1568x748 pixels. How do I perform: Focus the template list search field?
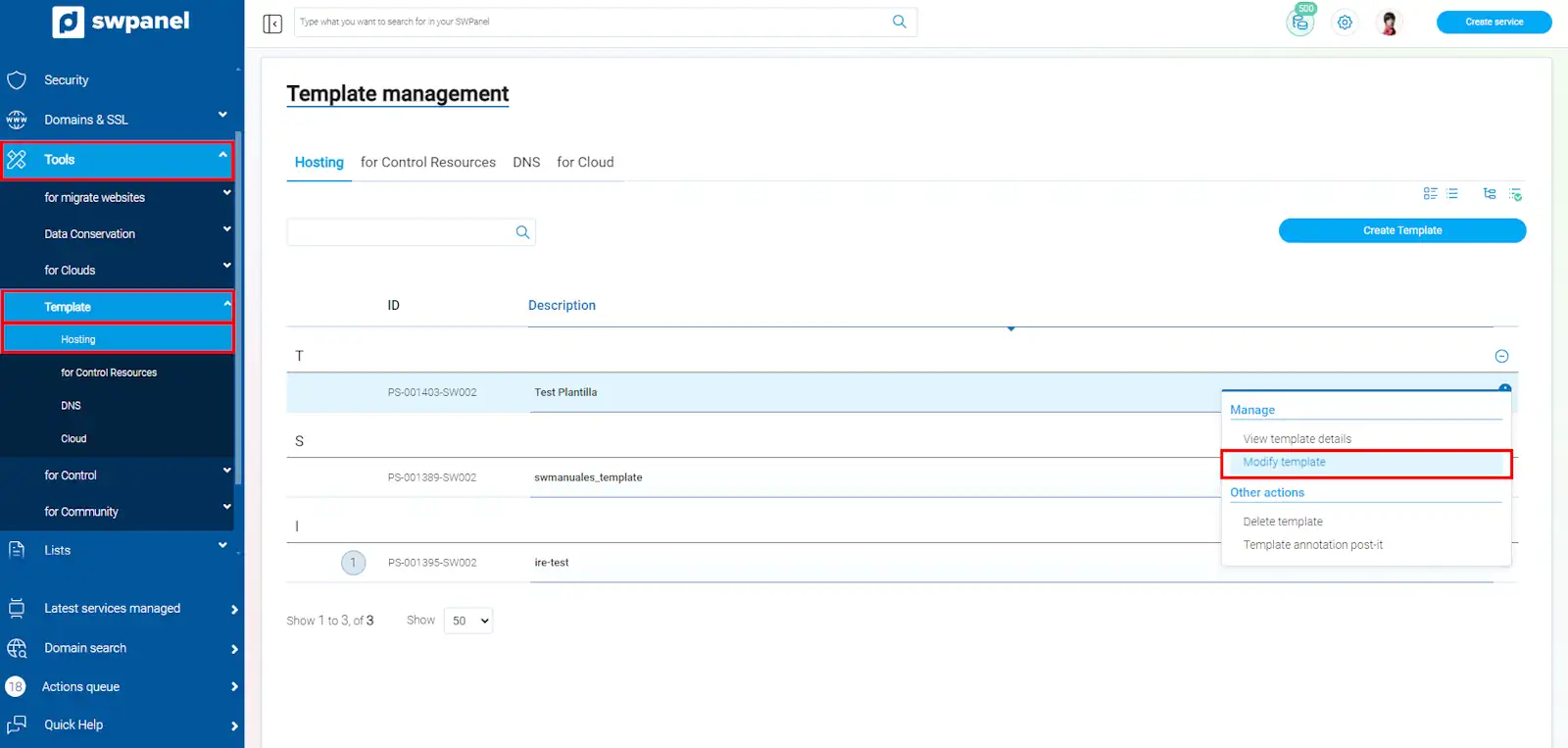point(400,232)
